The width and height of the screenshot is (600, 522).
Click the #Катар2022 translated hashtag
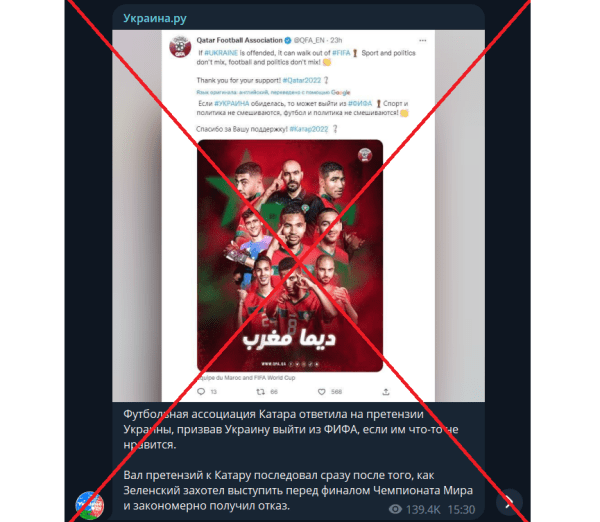(309, 129)
